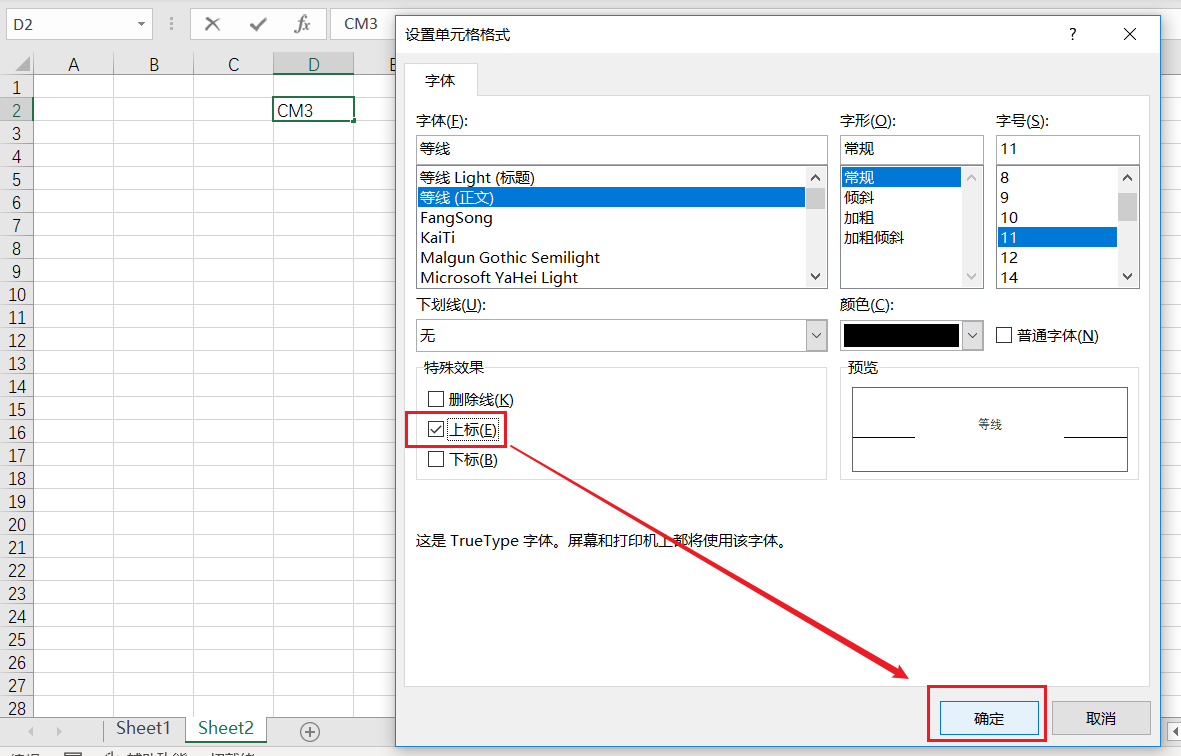The width and height of the screenshot is (1181, 756).
Task: Select font size 8
Action: tap(1057, 178)
